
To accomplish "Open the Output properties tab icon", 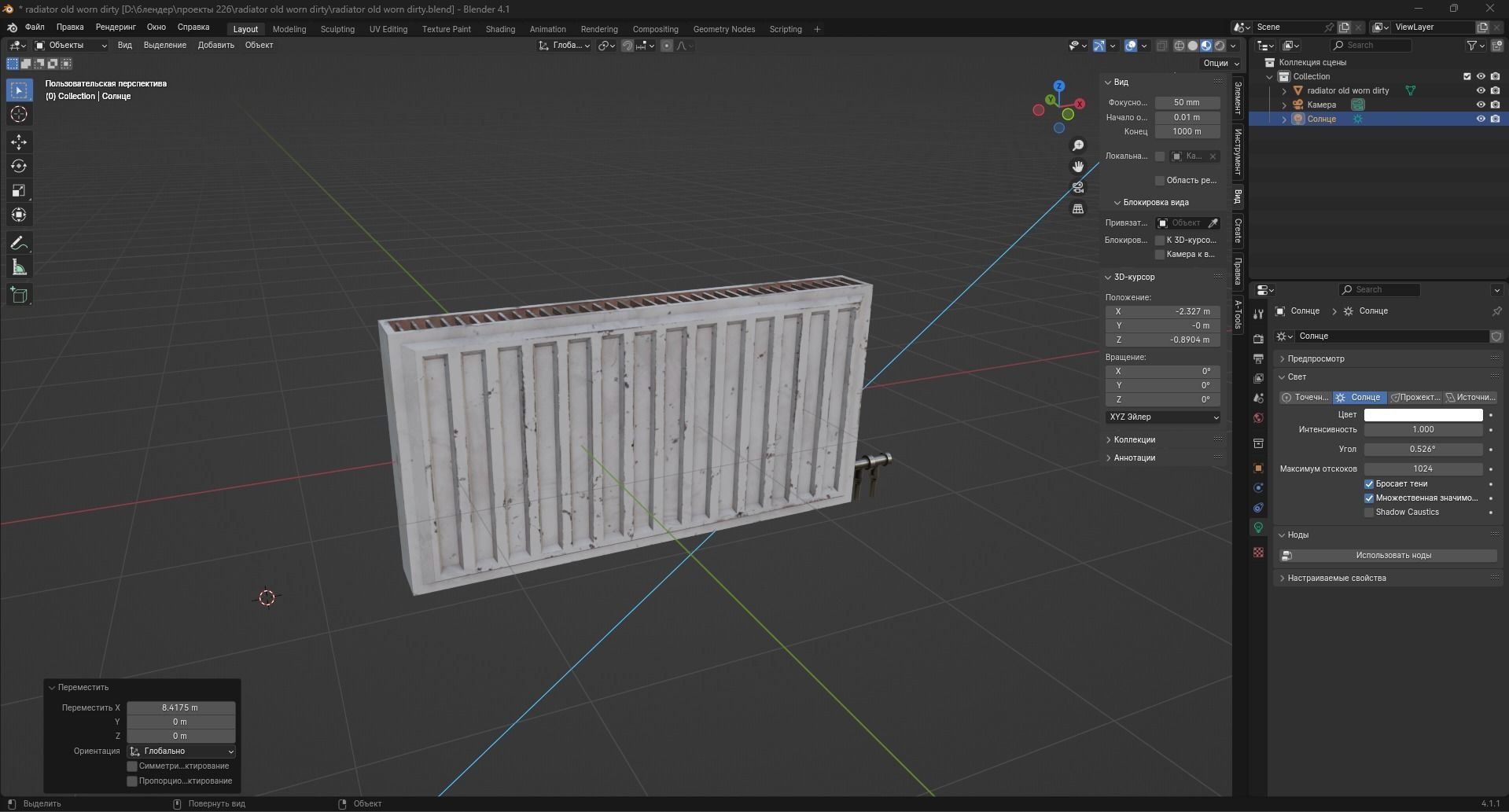I will pos(1258,358).
